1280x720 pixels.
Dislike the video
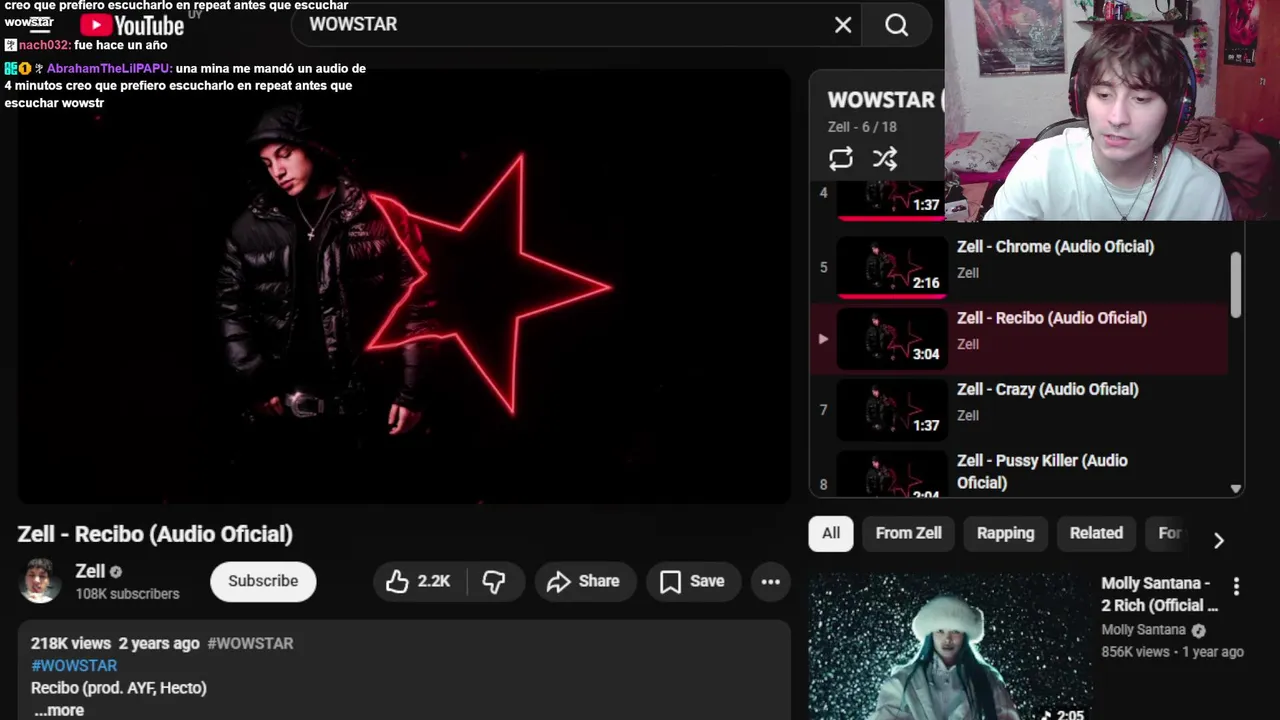494,581
